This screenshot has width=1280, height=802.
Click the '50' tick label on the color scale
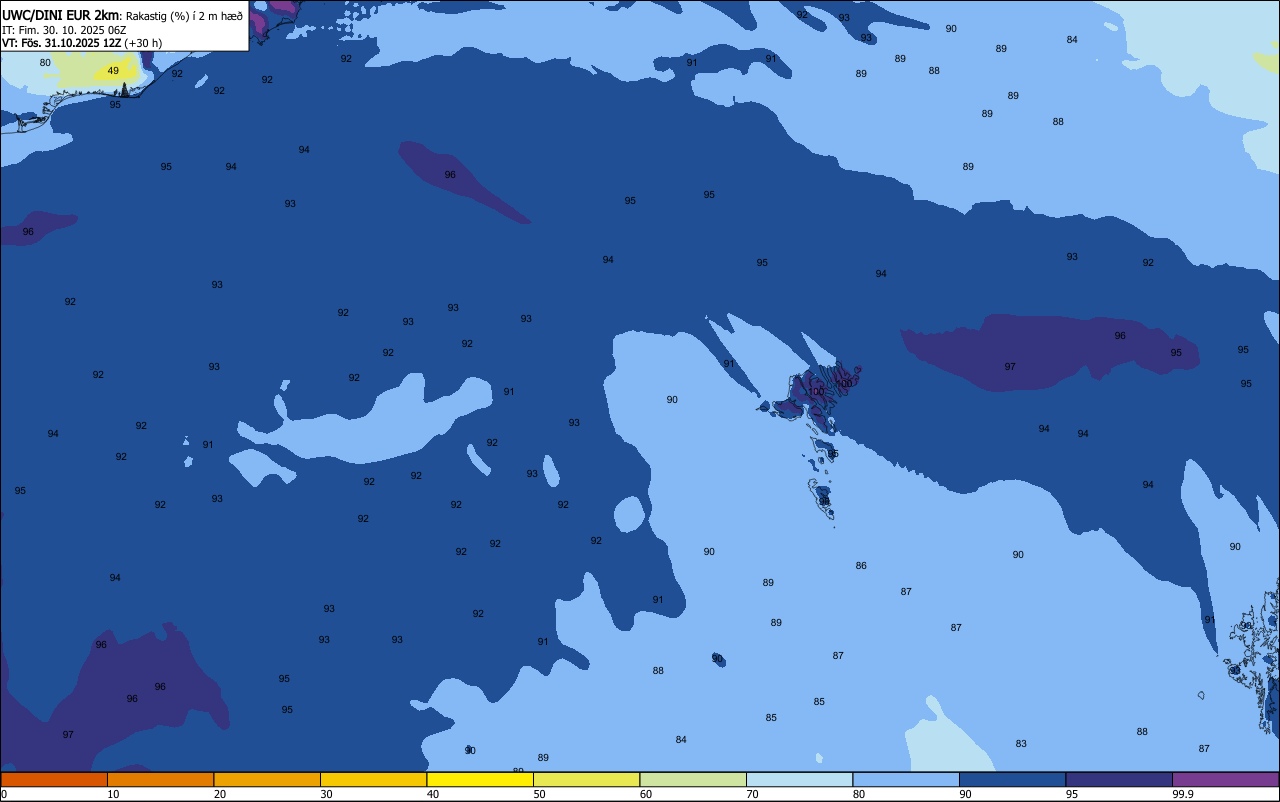pyautogui.click(x=540, y=794)
